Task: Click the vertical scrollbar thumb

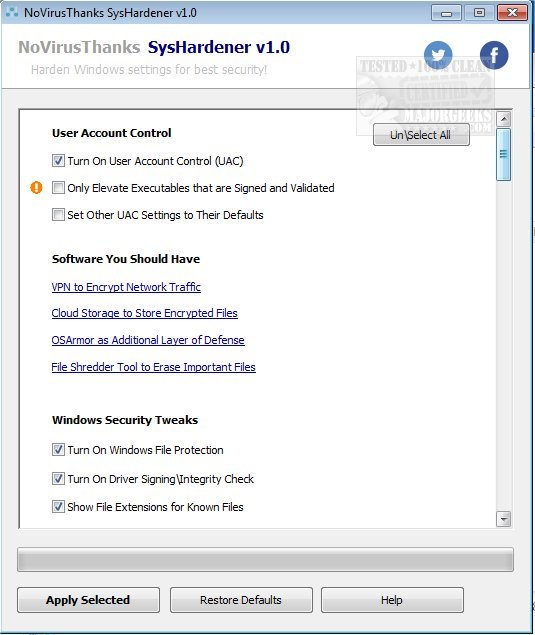Action: coord(503,154)
